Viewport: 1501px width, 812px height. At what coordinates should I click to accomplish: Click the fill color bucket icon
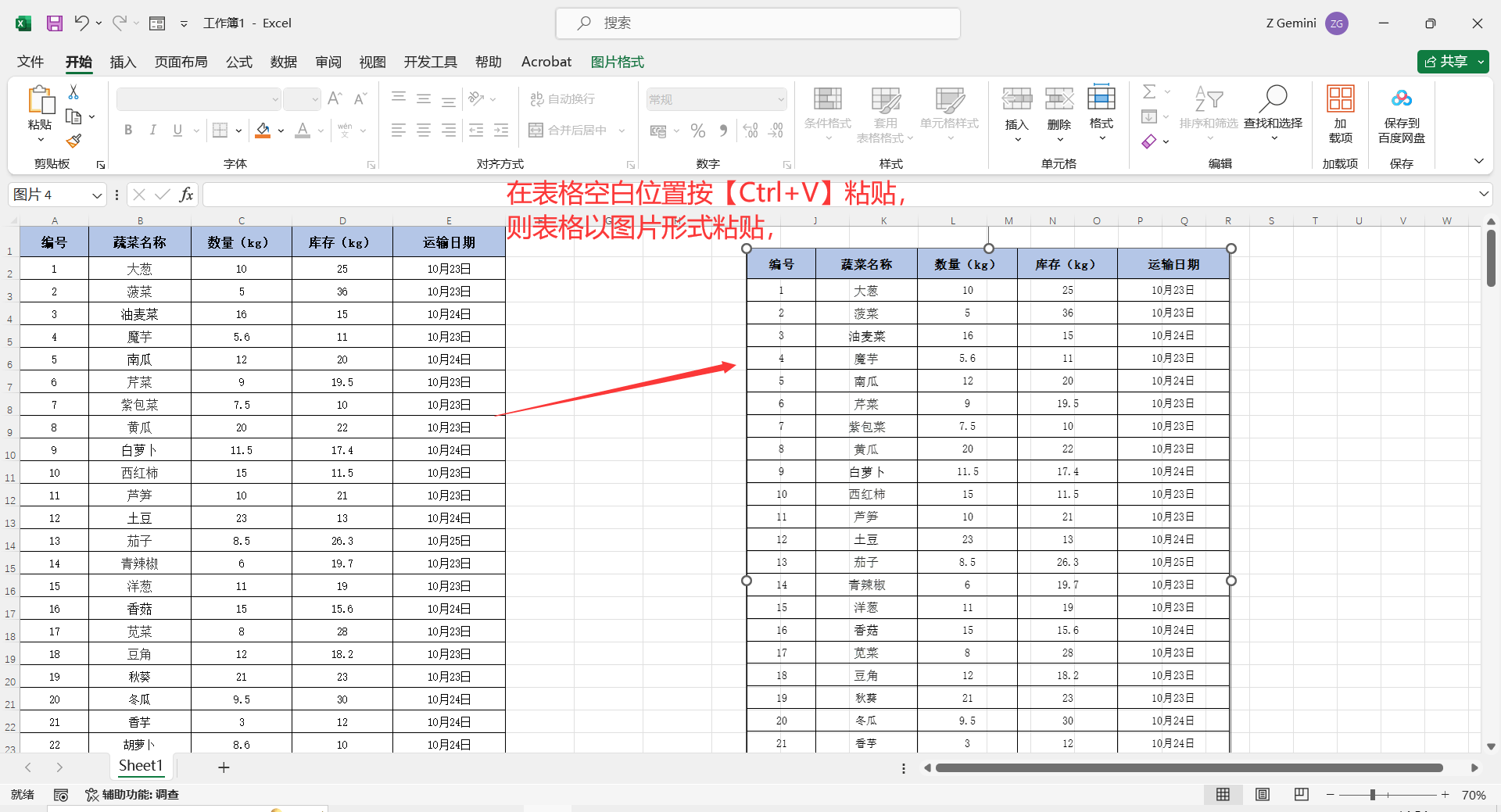[263, 131]
